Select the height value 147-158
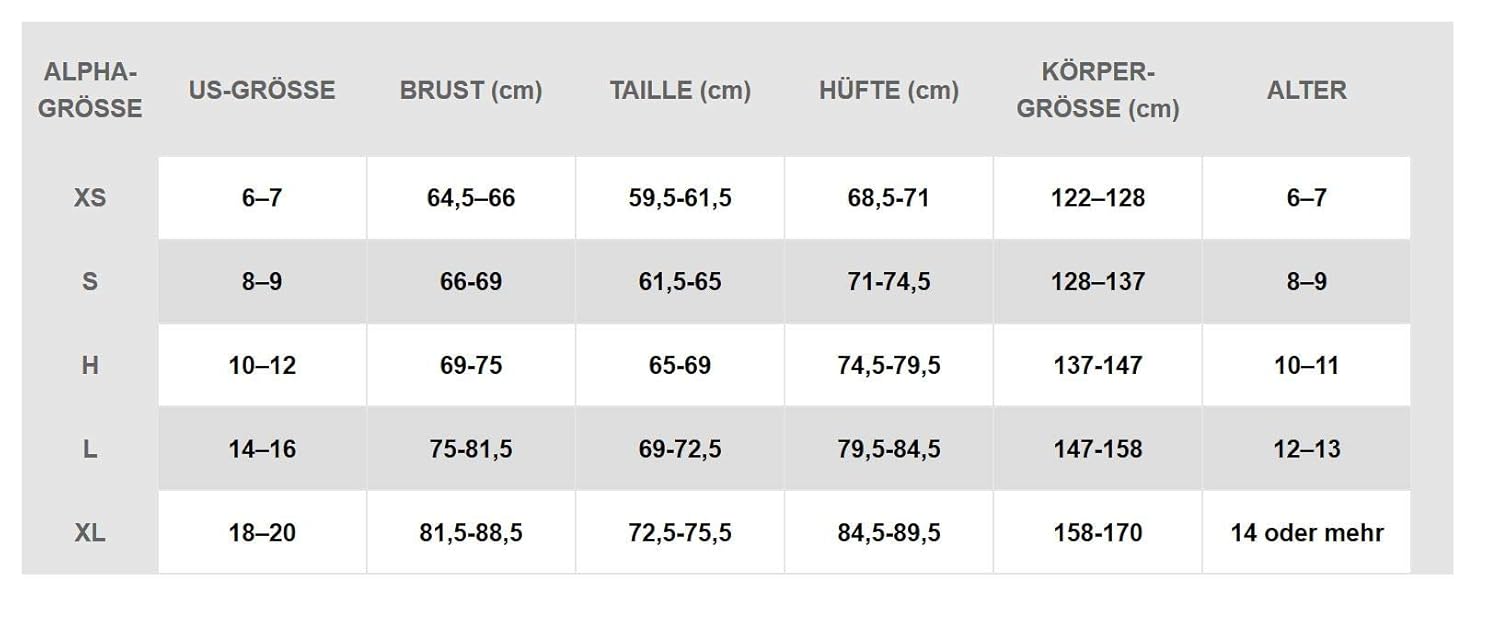This screenshot has height=622, width=1500. 1098,449
